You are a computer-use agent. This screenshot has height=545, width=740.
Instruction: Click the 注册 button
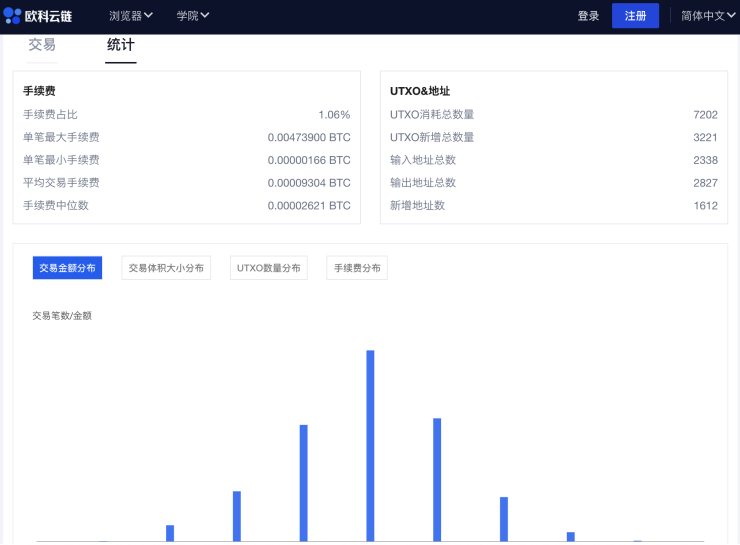click(x=635, y=16)
